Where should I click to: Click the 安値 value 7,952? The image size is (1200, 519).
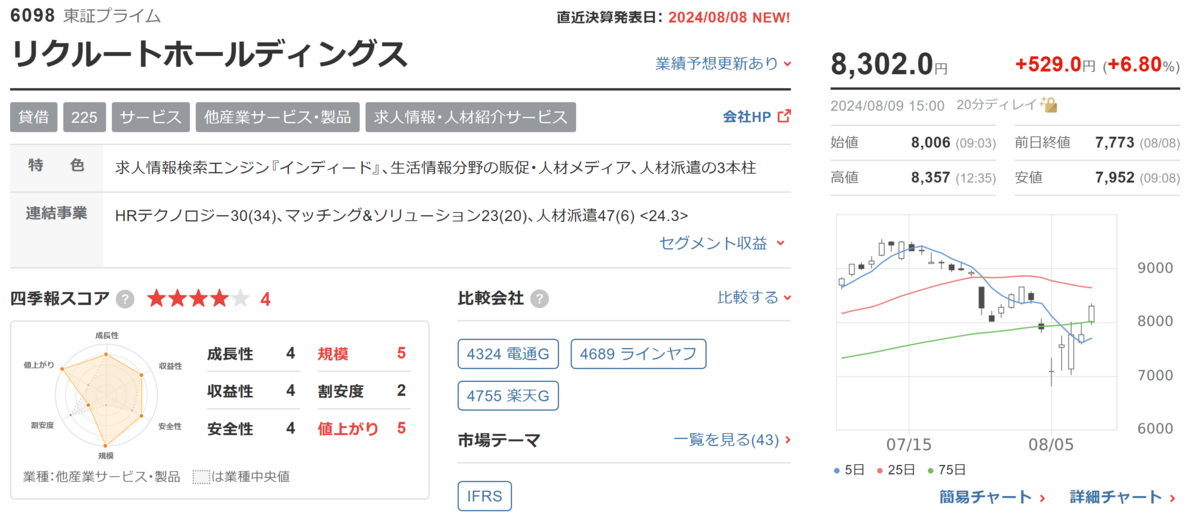point(1114,177)
